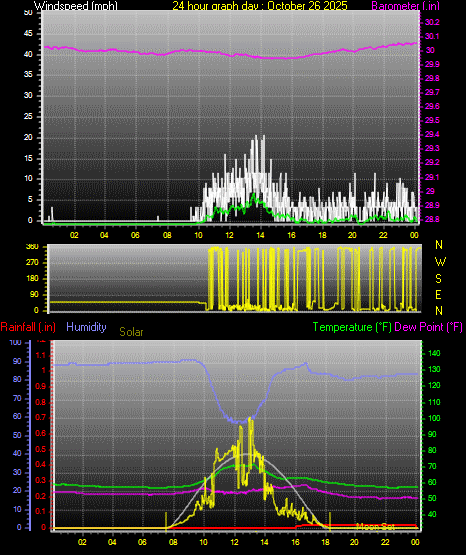Click the Rainfall (.in) legend label
The image size is (466, 555).
[x=28, y=327]
